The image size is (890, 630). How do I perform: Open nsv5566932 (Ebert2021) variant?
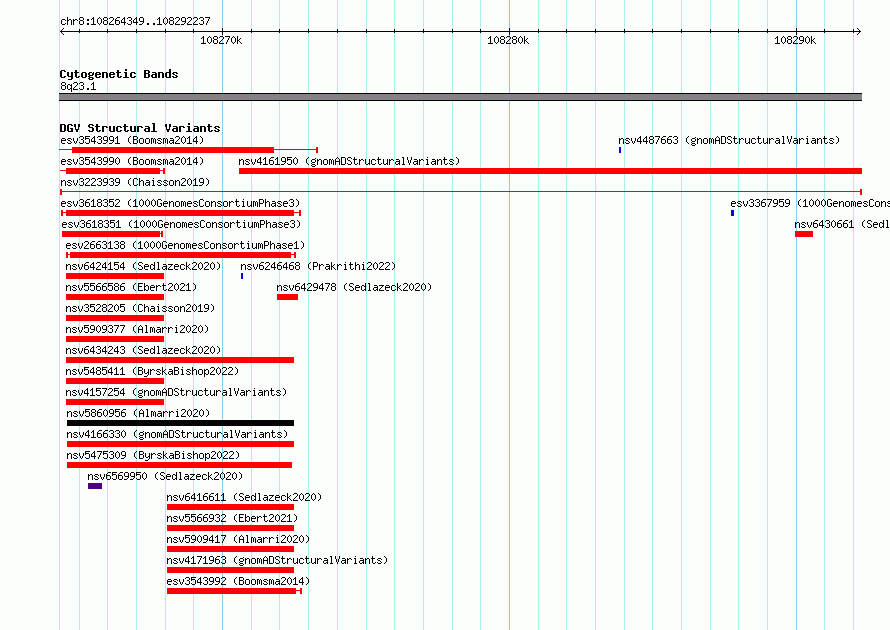point(232,518)
